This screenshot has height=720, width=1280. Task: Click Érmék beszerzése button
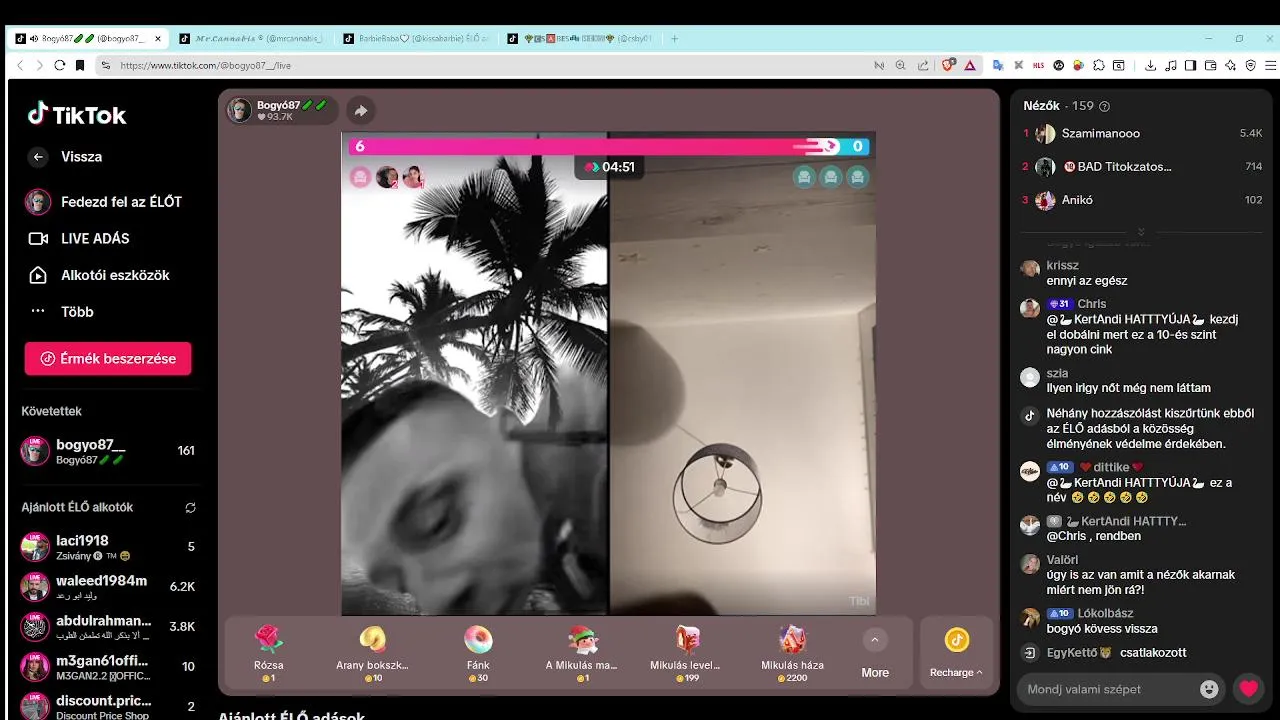pos(108,359)
